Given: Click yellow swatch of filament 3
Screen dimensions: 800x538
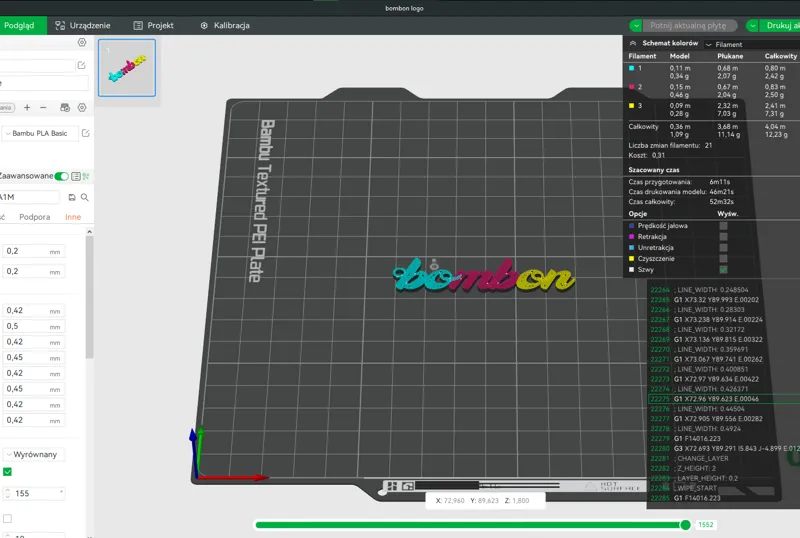Looking at the screenshot, I should pyautogui.click(x=632, y=106).
